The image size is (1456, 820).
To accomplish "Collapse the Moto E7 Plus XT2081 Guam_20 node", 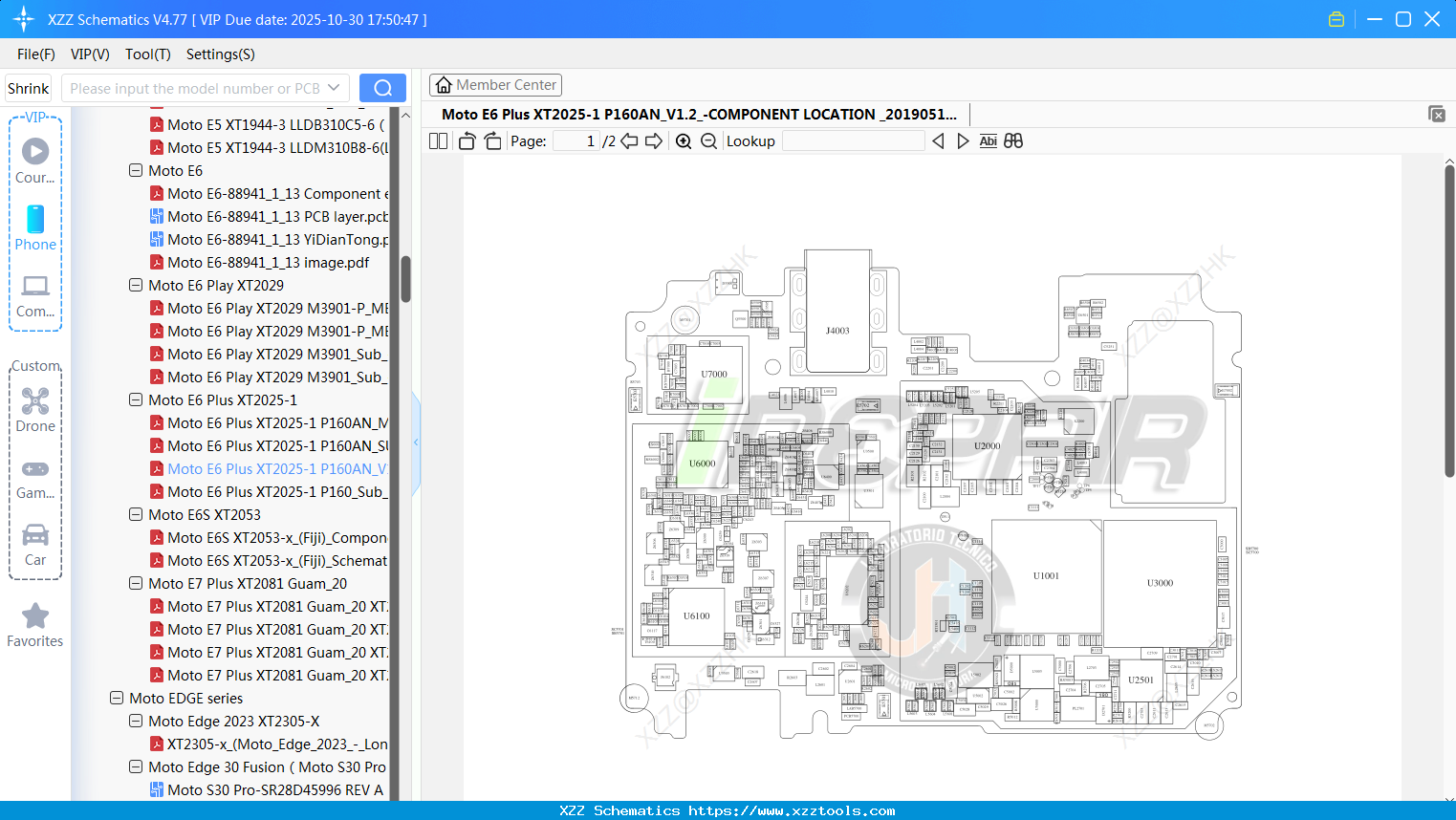I will [x=136, y=584].
